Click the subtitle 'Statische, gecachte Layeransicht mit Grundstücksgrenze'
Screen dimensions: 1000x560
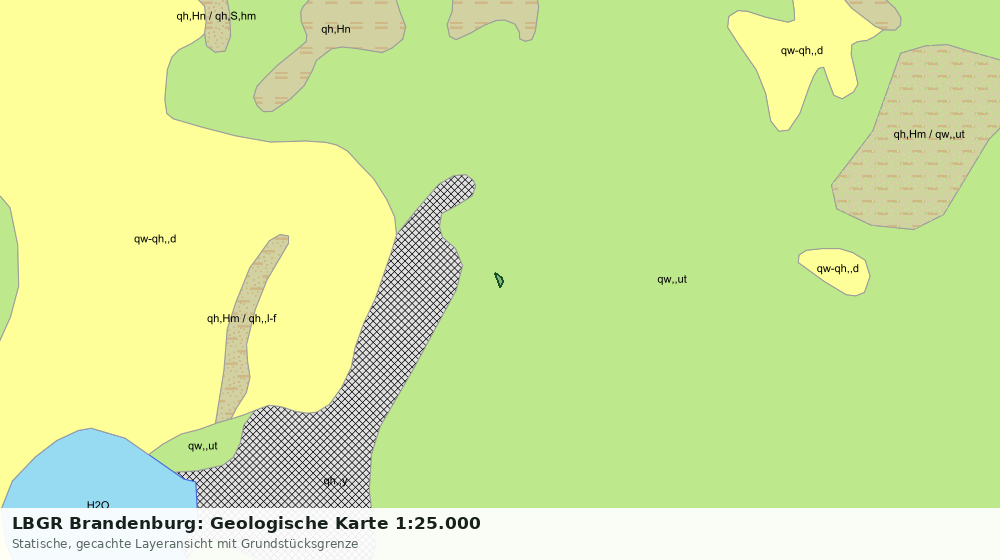click(x=185, y=544)
